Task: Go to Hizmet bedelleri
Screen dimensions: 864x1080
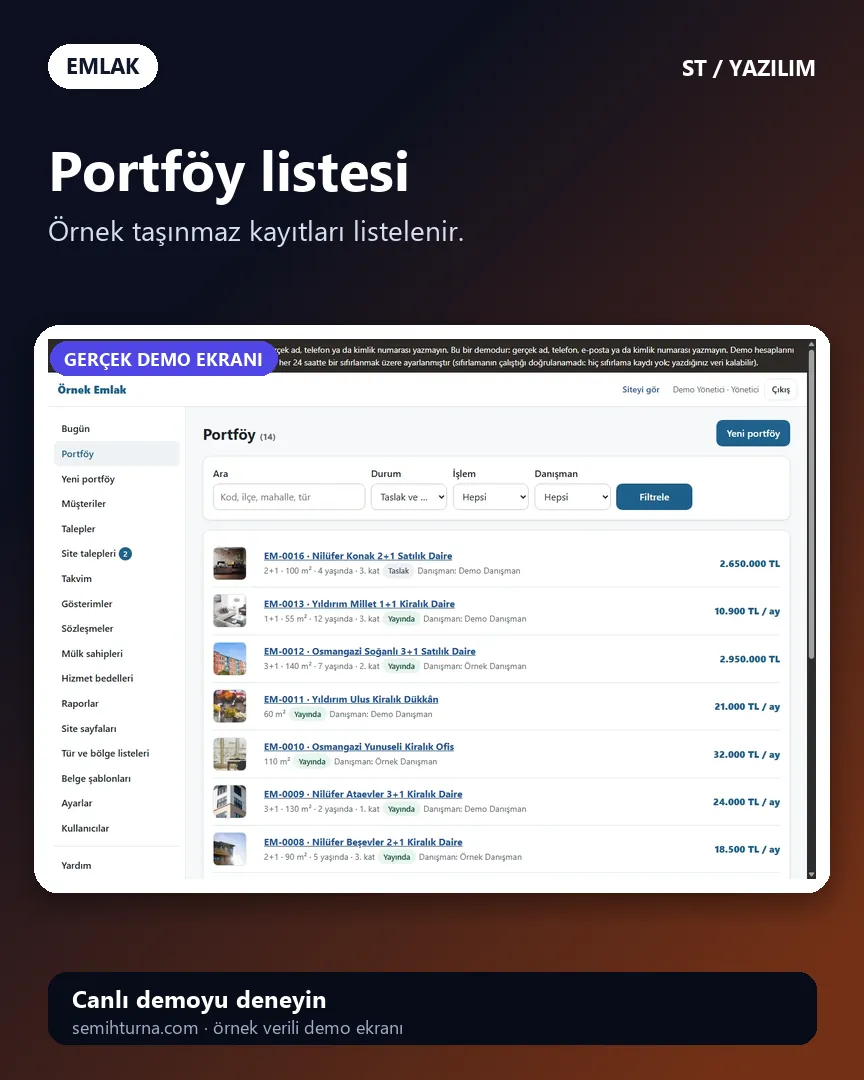Action: coord(97,678)
